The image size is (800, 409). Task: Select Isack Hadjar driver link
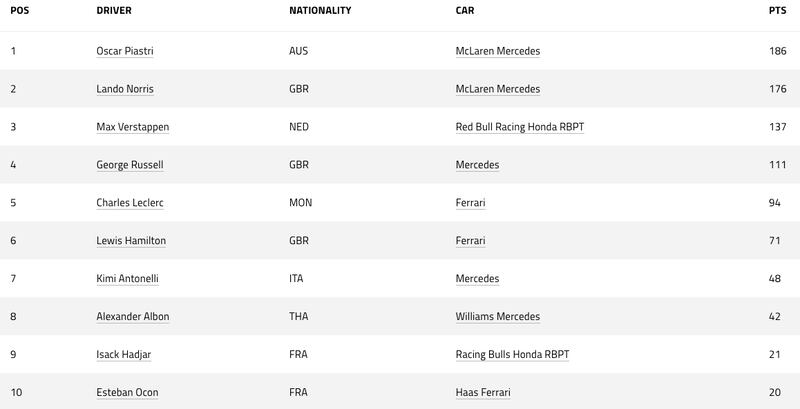[124, 354]
